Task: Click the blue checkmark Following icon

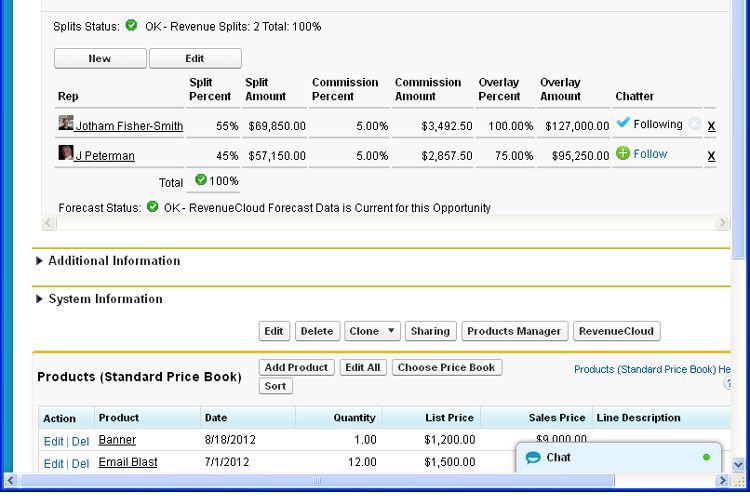Action: click(623, 124)
